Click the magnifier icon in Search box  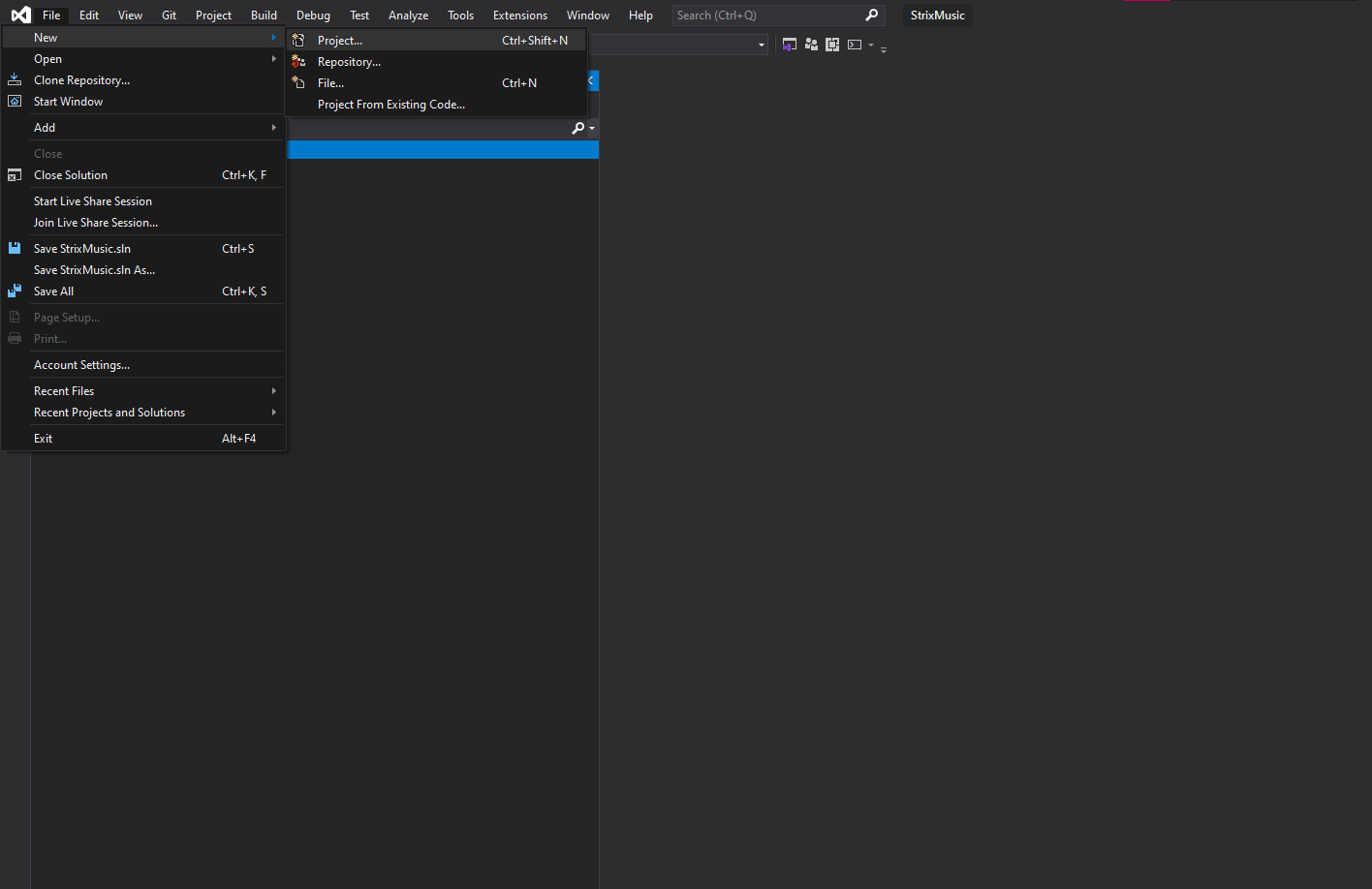(871, 15)
